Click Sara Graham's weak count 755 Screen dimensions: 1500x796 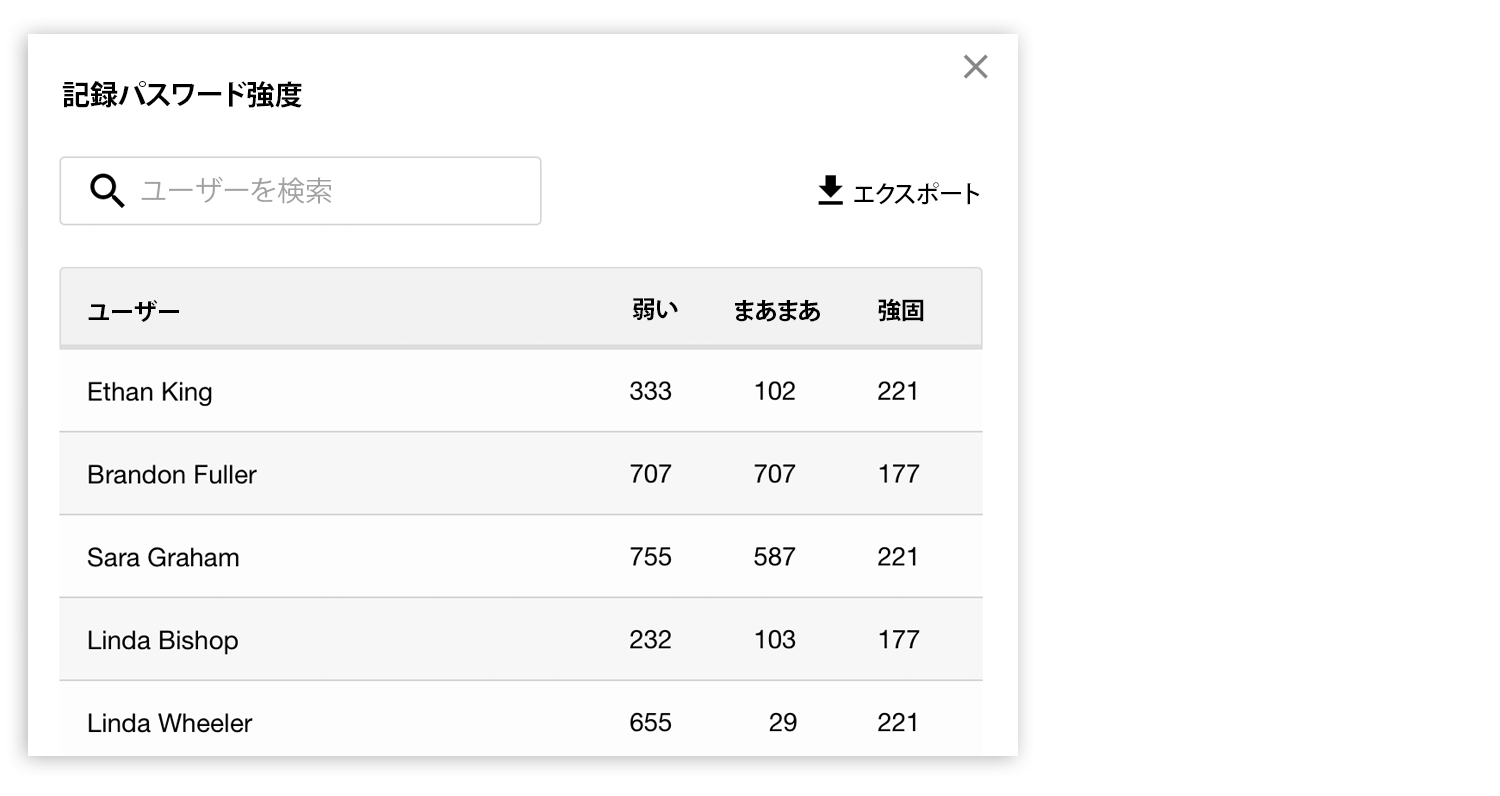click(x=650, y=557)
